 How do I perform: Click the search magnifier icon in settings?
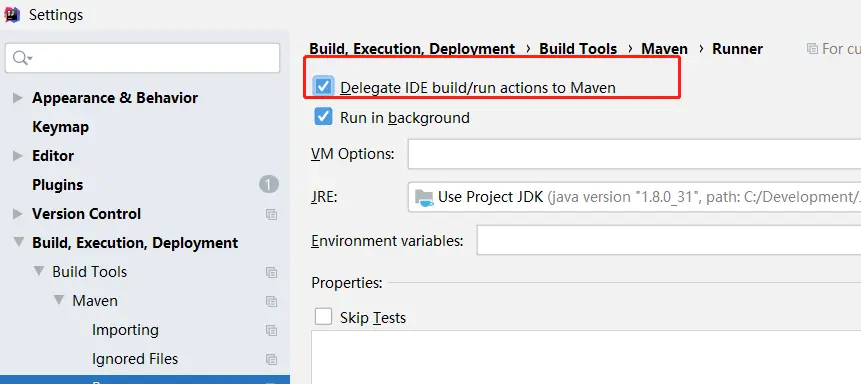[21, 58]
